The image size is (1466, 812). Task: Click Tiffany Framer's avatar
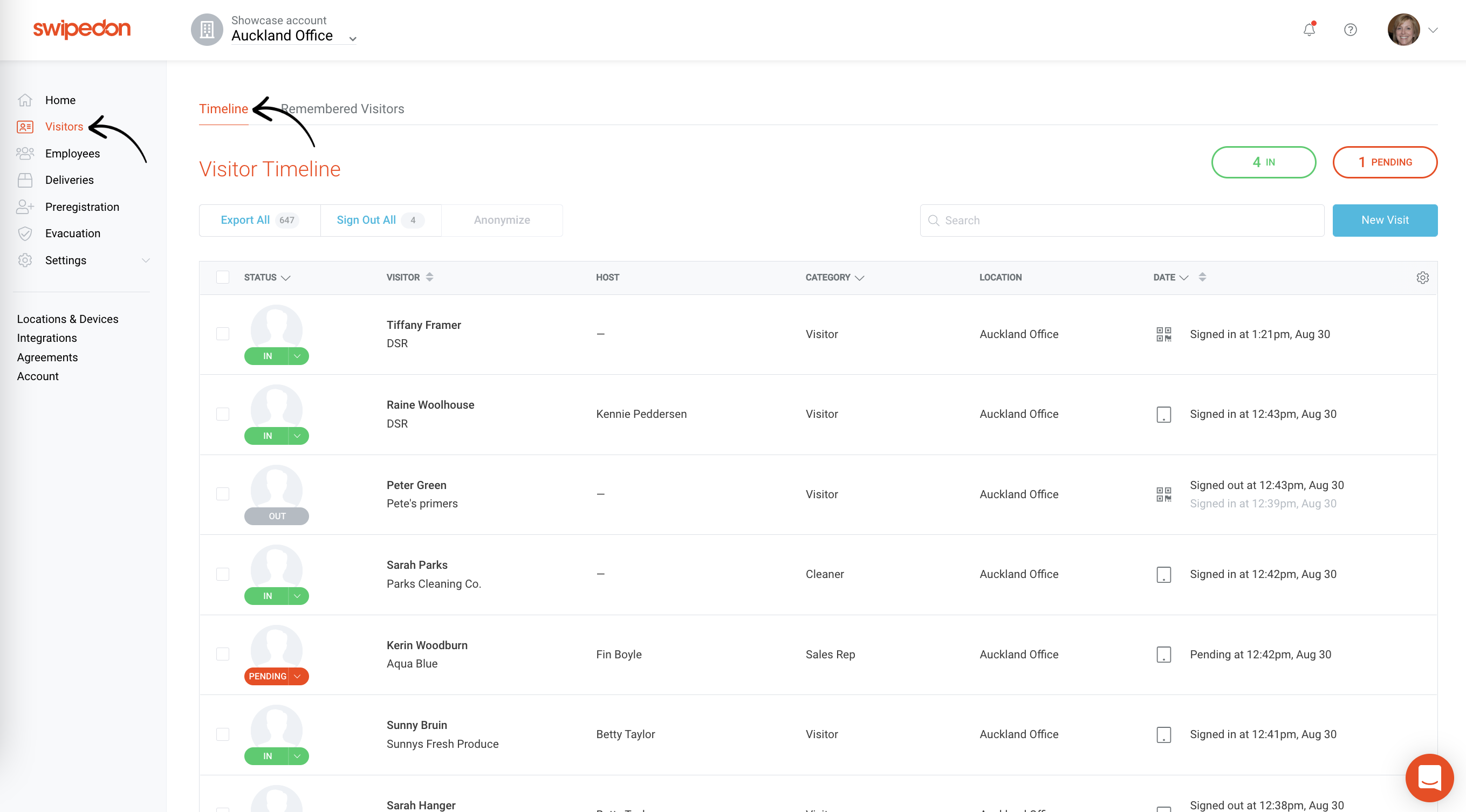277,327
